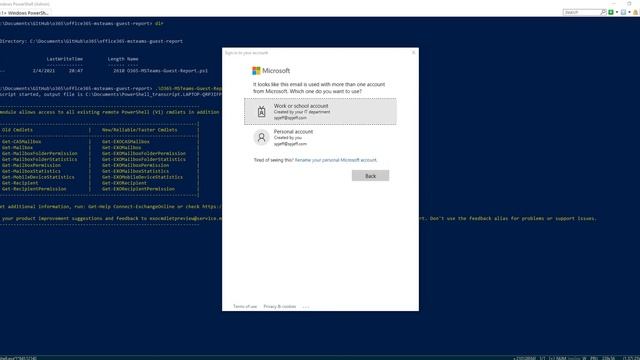Click the Old Cmdlets column header text
The image size is (640, 360).
[17, 130]
